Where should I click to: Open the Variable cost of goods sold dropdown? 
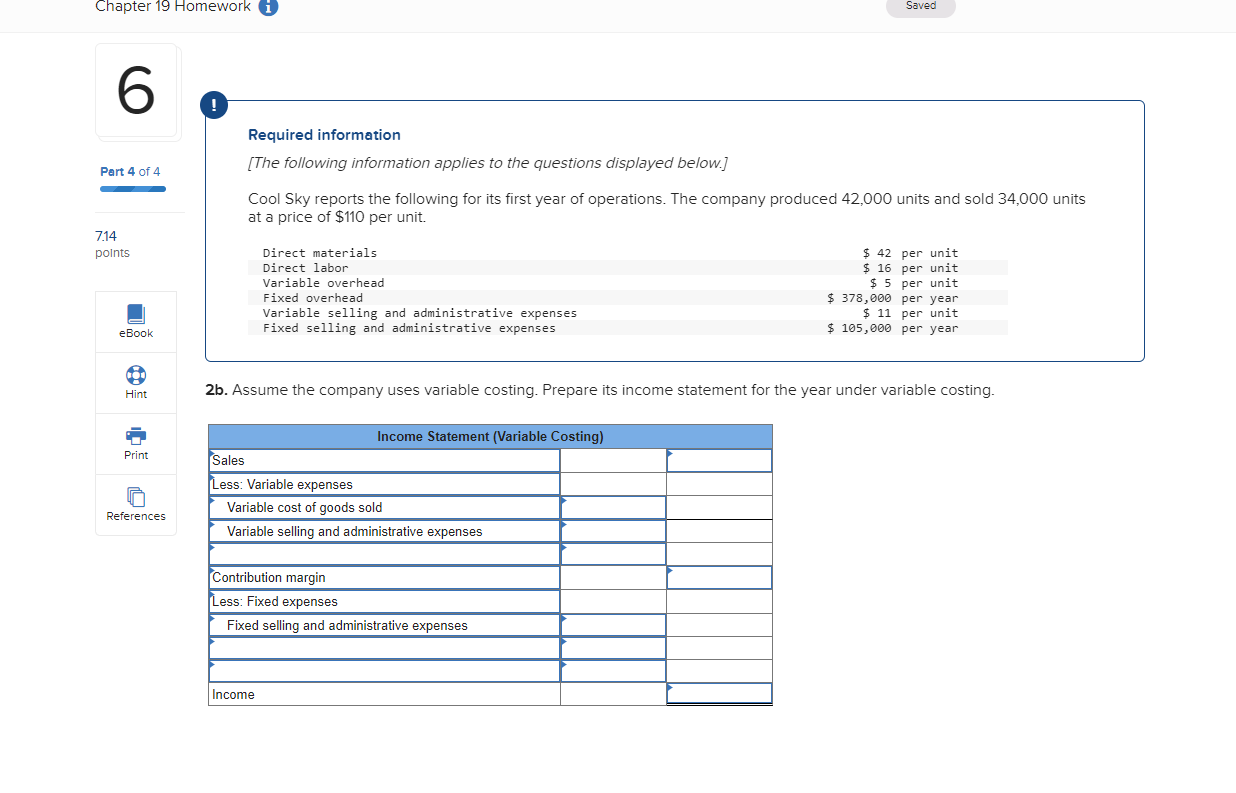click(384, 507)
